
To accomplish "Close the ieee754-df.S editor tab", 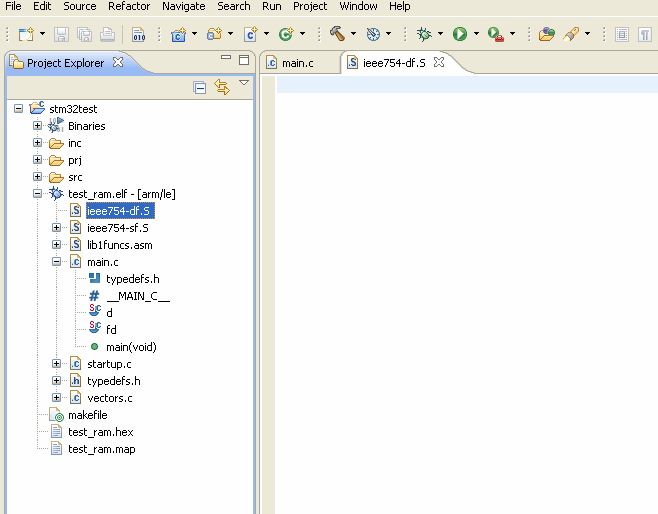I will [439, 62].
